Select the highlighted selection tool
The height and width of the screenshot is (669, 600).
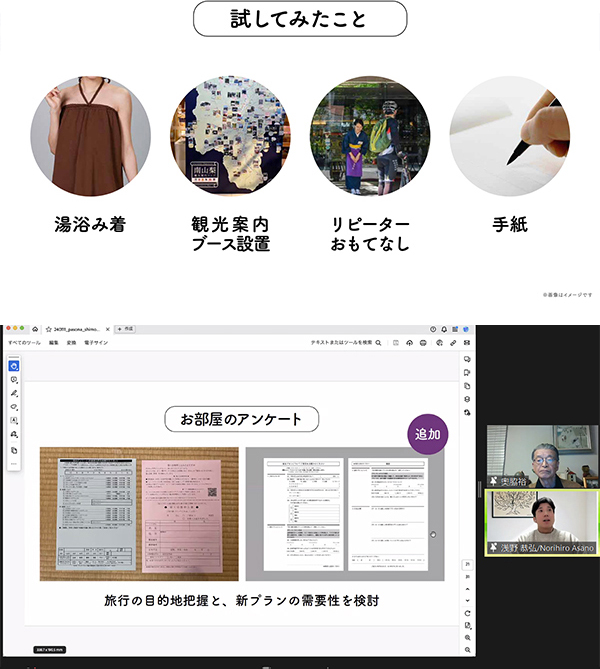(14, 366)
